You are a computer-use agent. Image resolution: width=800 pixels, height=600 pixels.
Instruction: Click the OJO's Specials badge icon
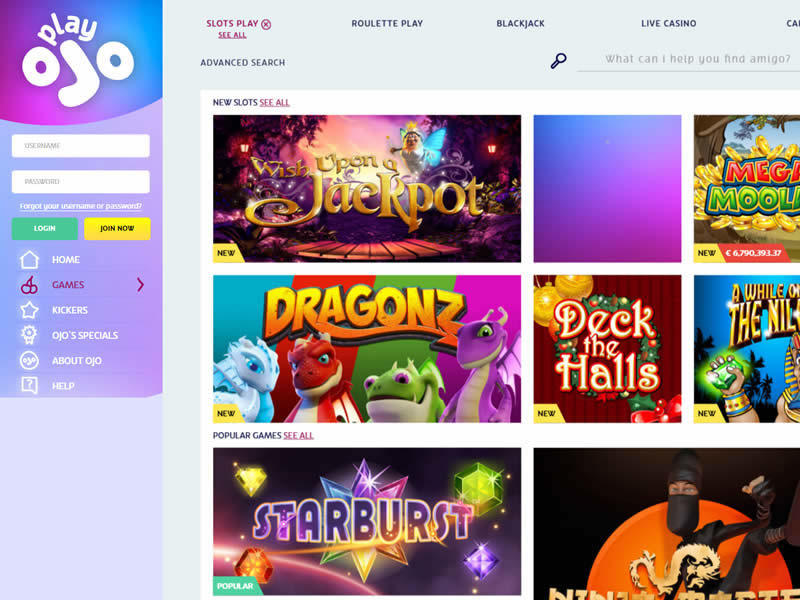coord(29,335)
